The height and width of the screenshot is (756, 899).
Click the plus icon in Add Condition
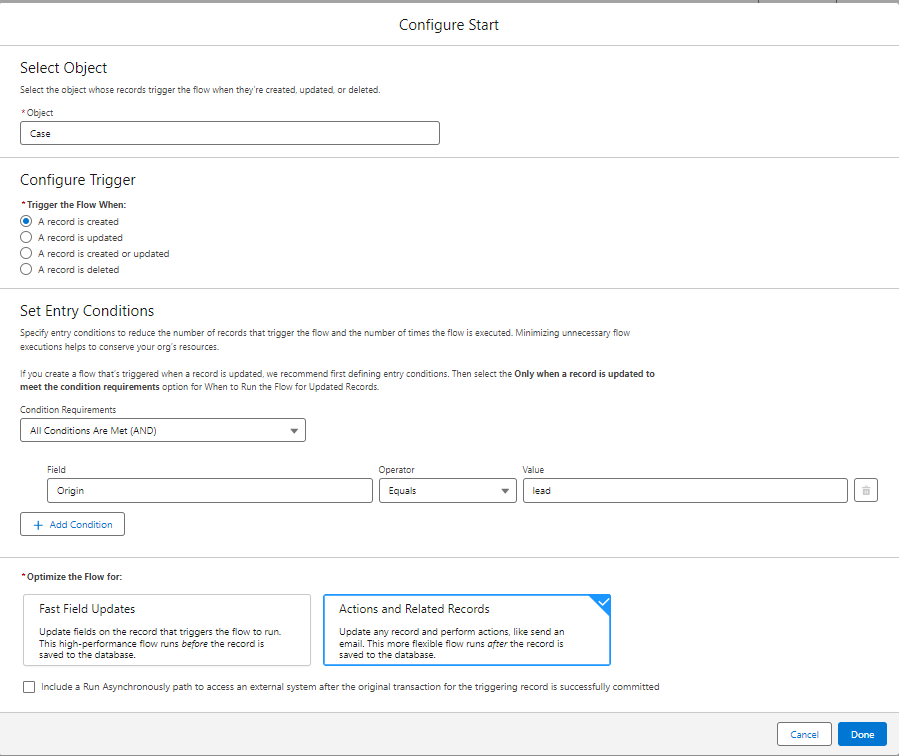[38, 524]
